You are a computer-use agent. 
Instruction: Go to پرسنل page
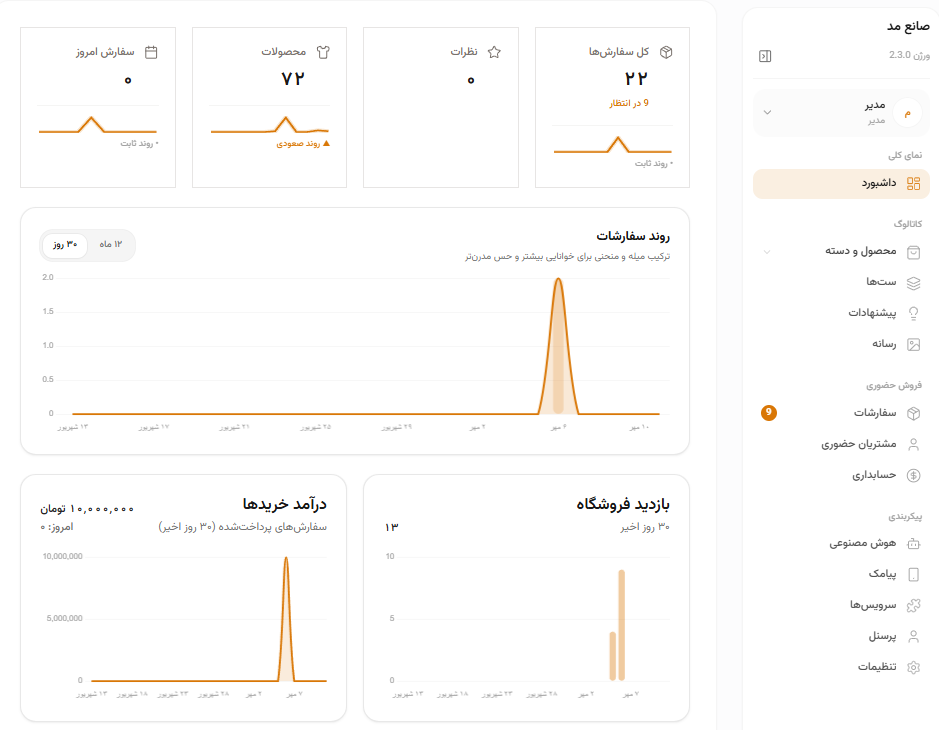[x=841, y=636]
